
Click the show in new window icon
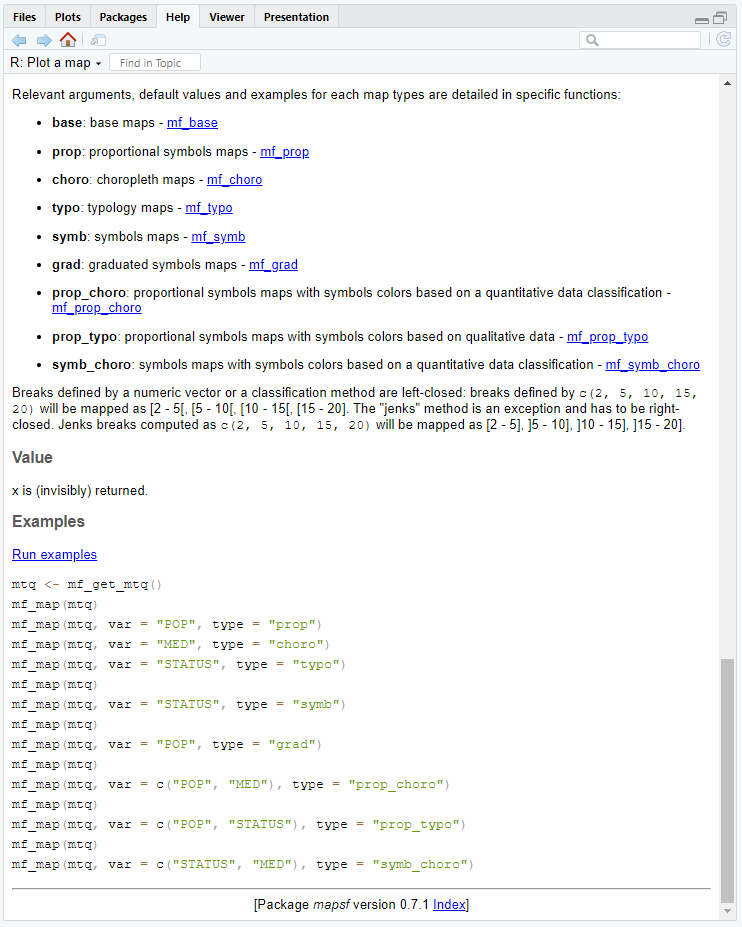pos(97,40)
